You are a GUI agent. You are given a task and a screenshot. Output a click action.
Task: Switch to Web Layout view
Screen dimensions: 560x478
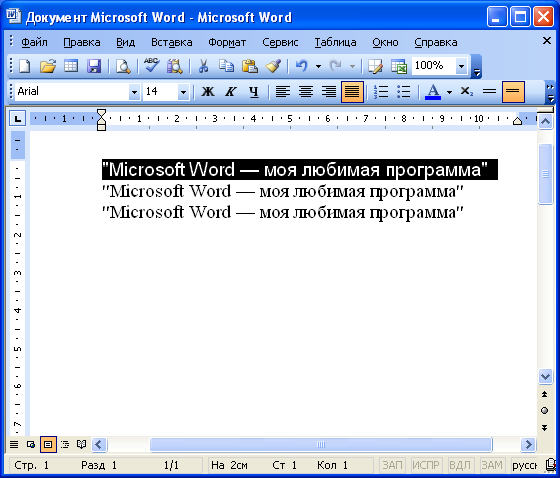pyautogui.click(x=31, y=444)
